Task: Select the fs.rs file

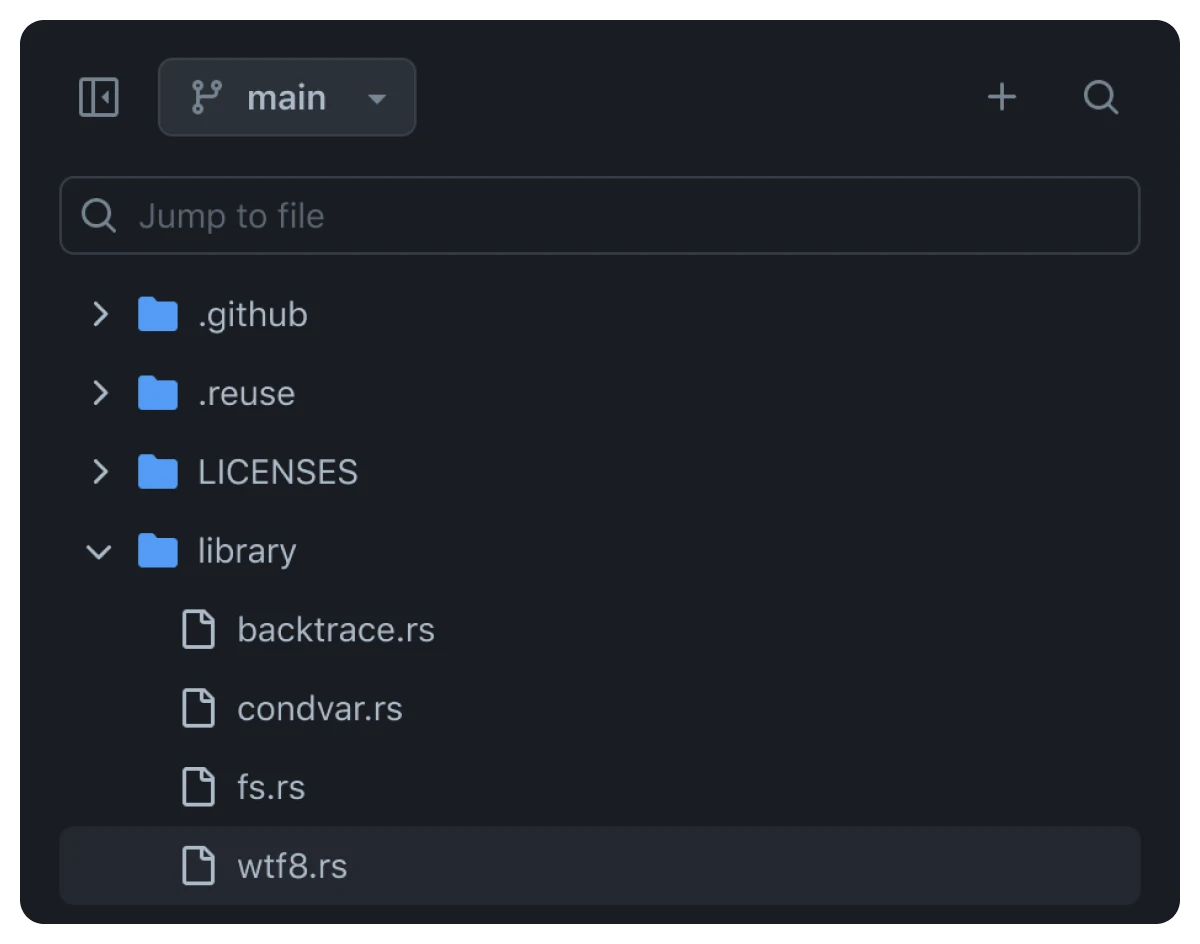Action: click(271, 787)
